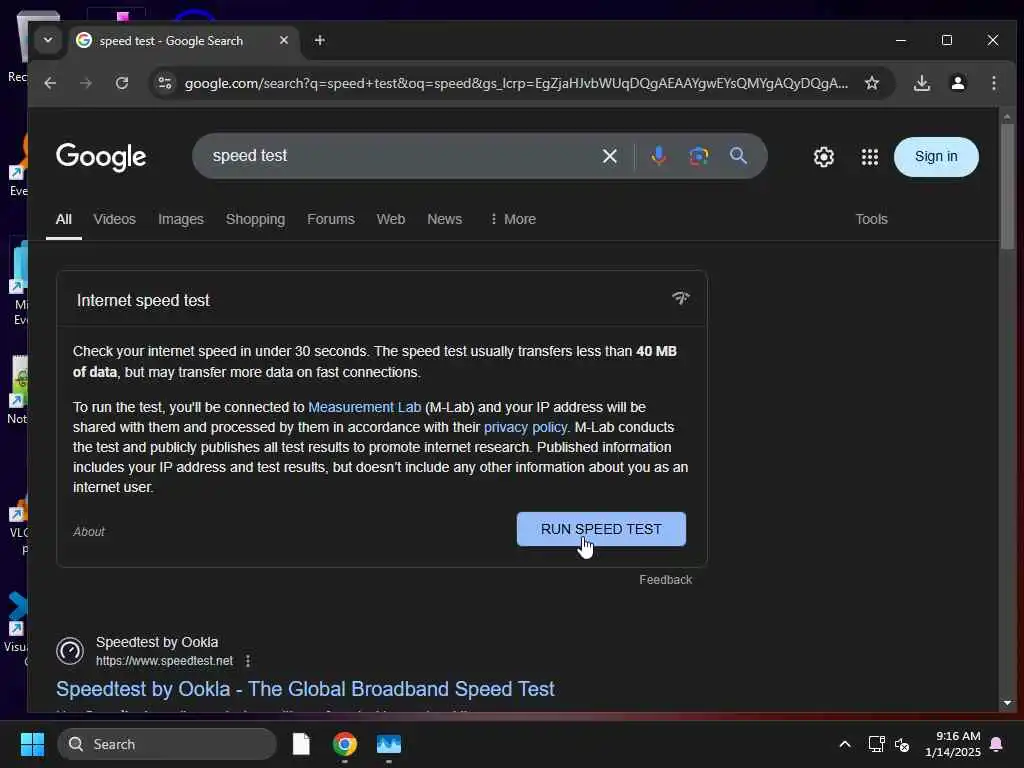This screenshot has width=1024, height=768.
Task: Switch to News results tab
Action: [x=444, y=219]
